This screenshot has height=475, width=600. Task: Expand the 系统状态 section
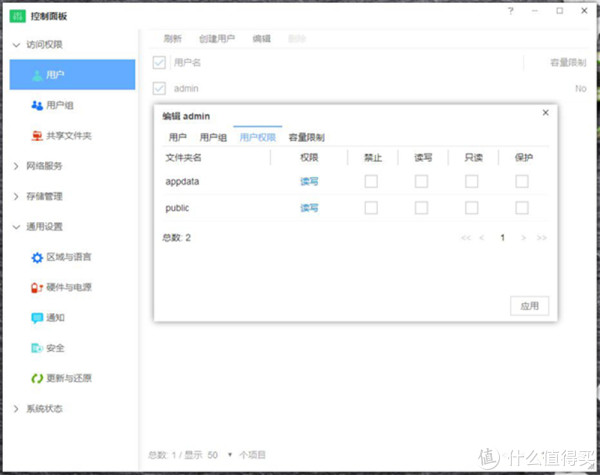[43, 409]
